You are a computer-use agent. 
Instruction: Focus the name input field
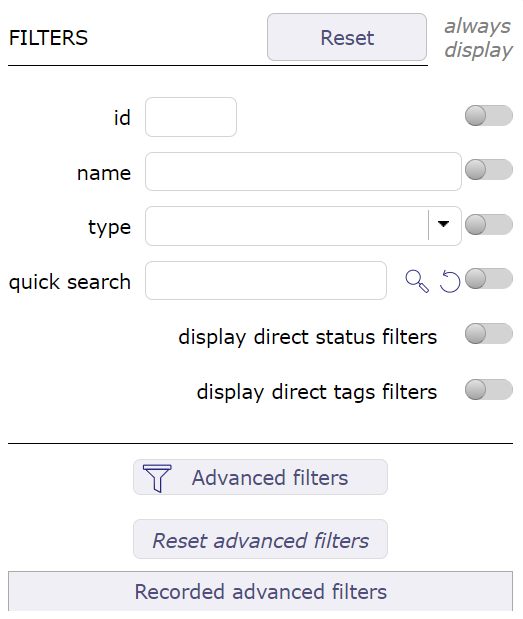pyautogui.click(x=303, y=171)
